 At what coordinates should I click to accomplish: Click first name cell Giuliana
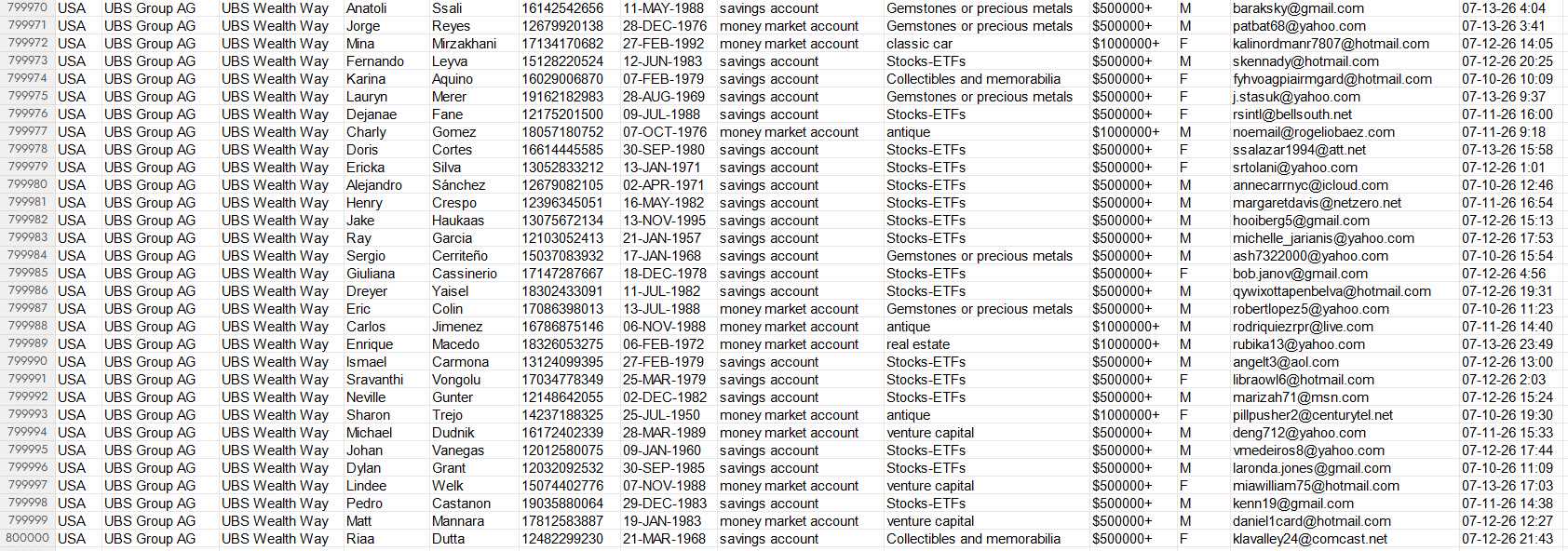(x=386, y=274)
